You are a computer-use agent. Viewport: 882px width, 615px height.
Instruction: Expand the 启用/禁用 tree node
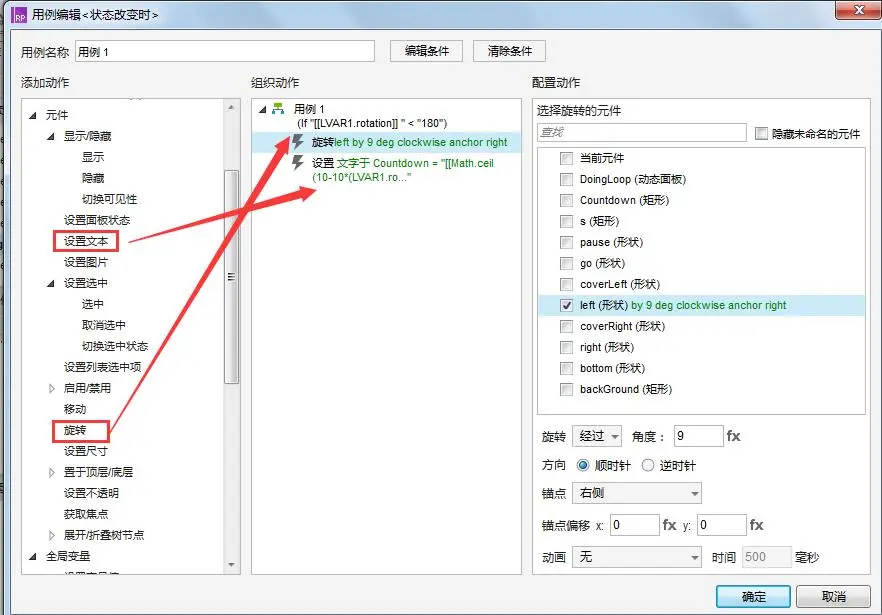pyautogui.click(x=51, y=388)
